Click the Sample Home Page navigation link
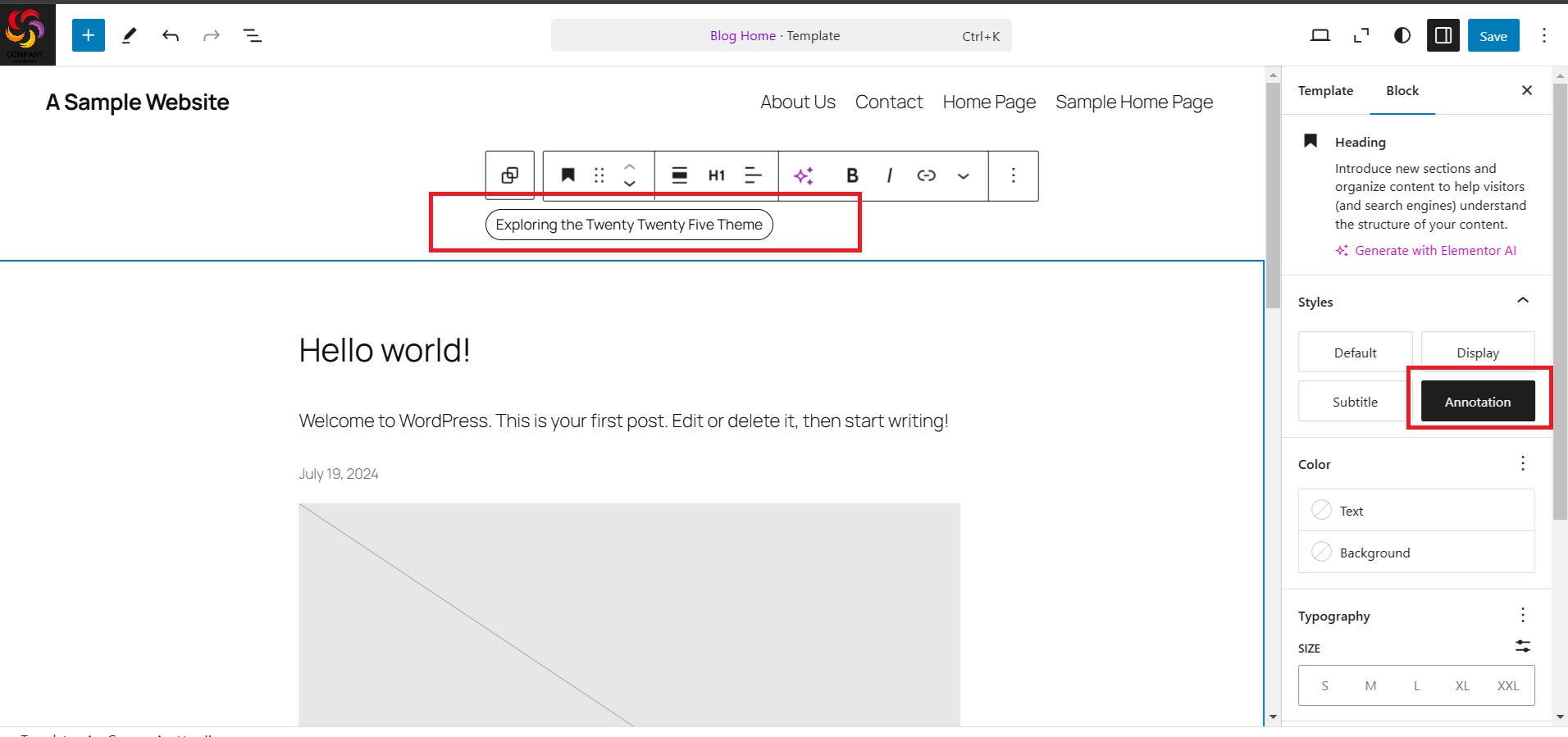Image resolution: width=1568 pixels, height=737 pixels. coord(1134,102)
